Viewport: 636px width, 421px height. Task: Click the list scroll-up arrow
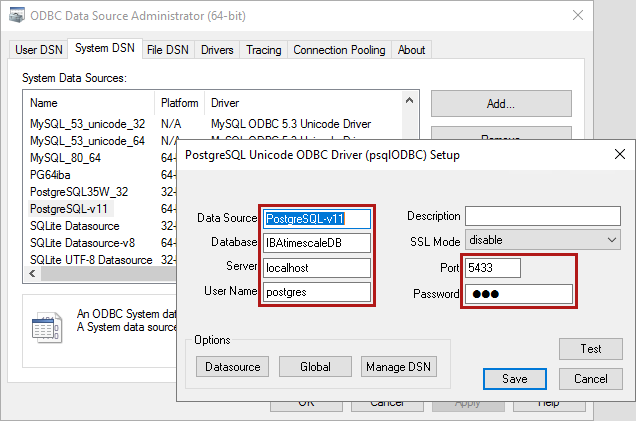pos(410,100)
